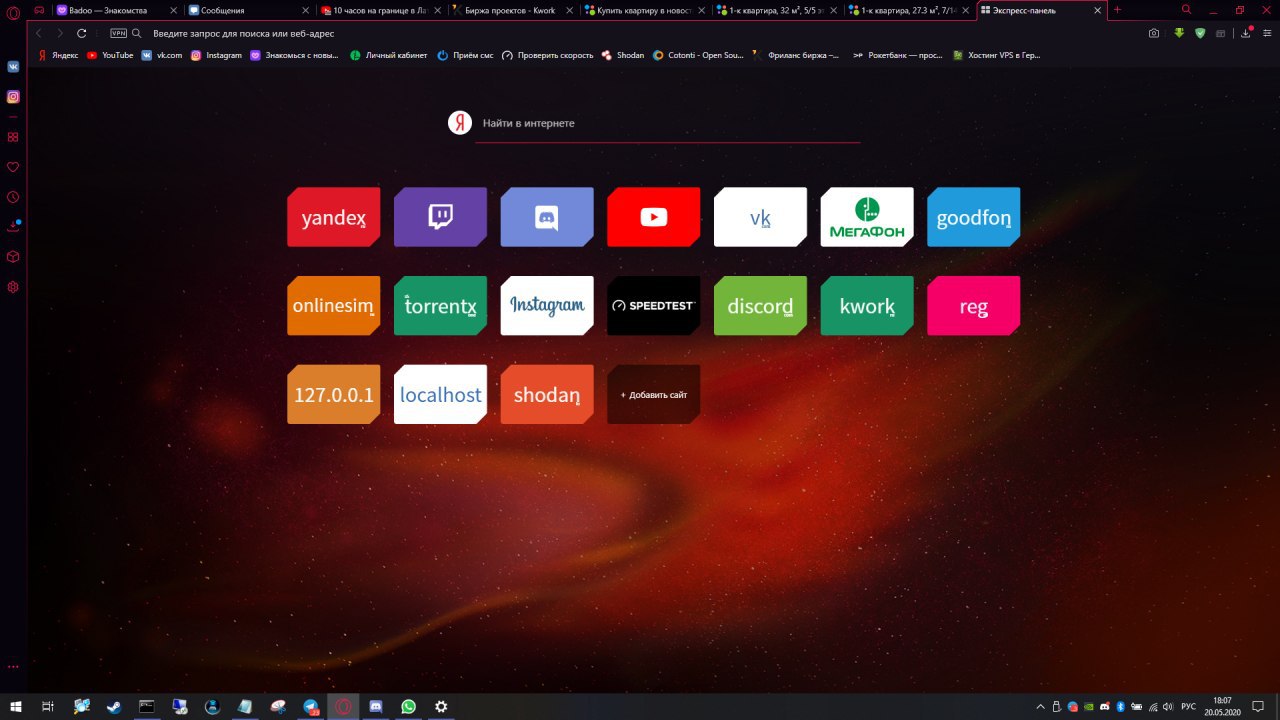The width and height of the screenshot is (1280, 720).
Task: Open the blue Discord logo tile
Action: [547, 217]
